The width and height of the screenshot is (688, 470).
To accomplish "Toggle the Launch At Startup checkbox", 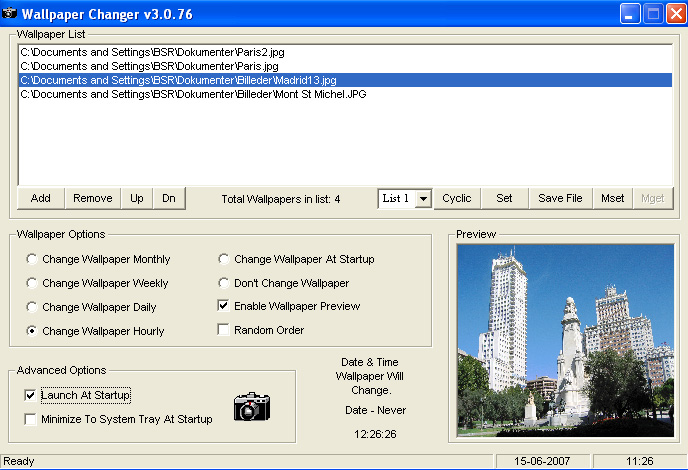I will [x=30, y=395].
